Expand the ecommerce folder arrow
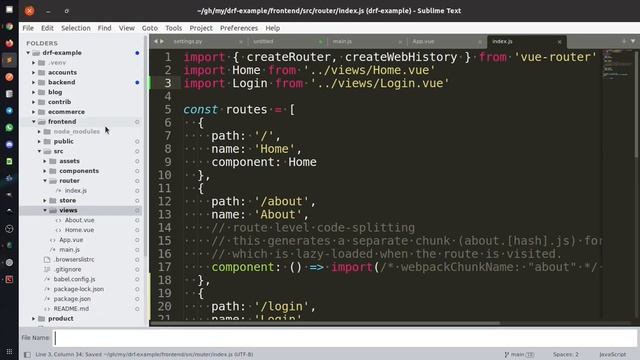The height and width of the screenshot is (360, 640). 34,112
